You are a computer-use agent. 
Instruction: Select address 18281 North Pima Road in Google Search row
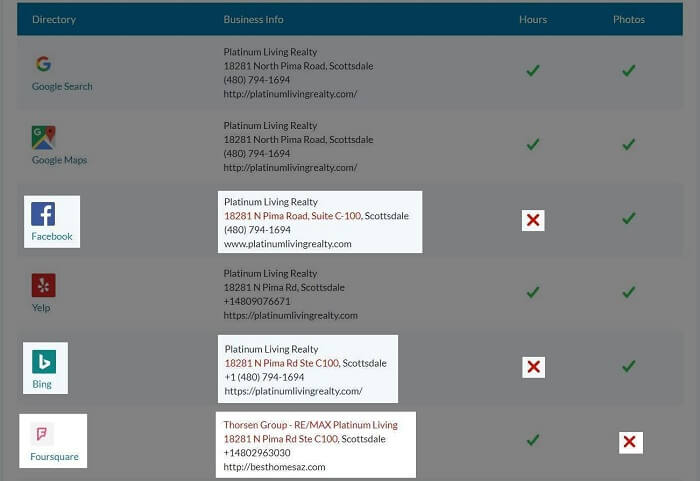click(x=275, y=66)
